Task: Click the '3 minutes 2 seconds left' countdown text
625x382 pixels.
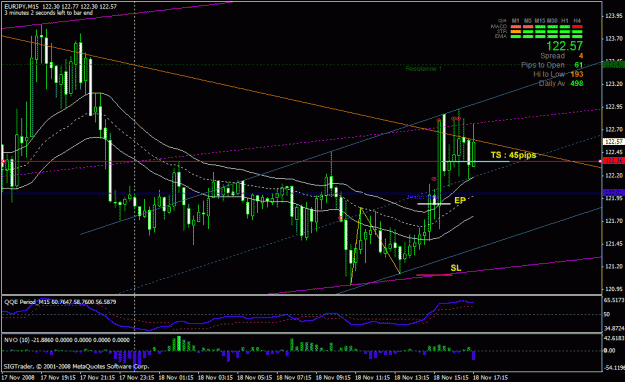Action: coord(49,13)
